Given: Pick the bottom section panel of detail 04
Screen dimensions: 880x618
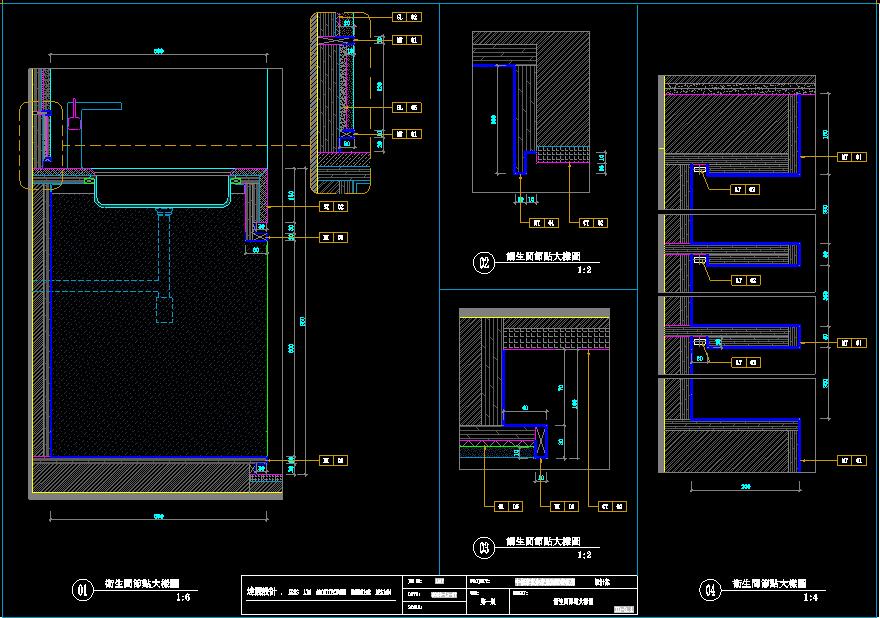Looking at the screenshot, I should point(737,425).
